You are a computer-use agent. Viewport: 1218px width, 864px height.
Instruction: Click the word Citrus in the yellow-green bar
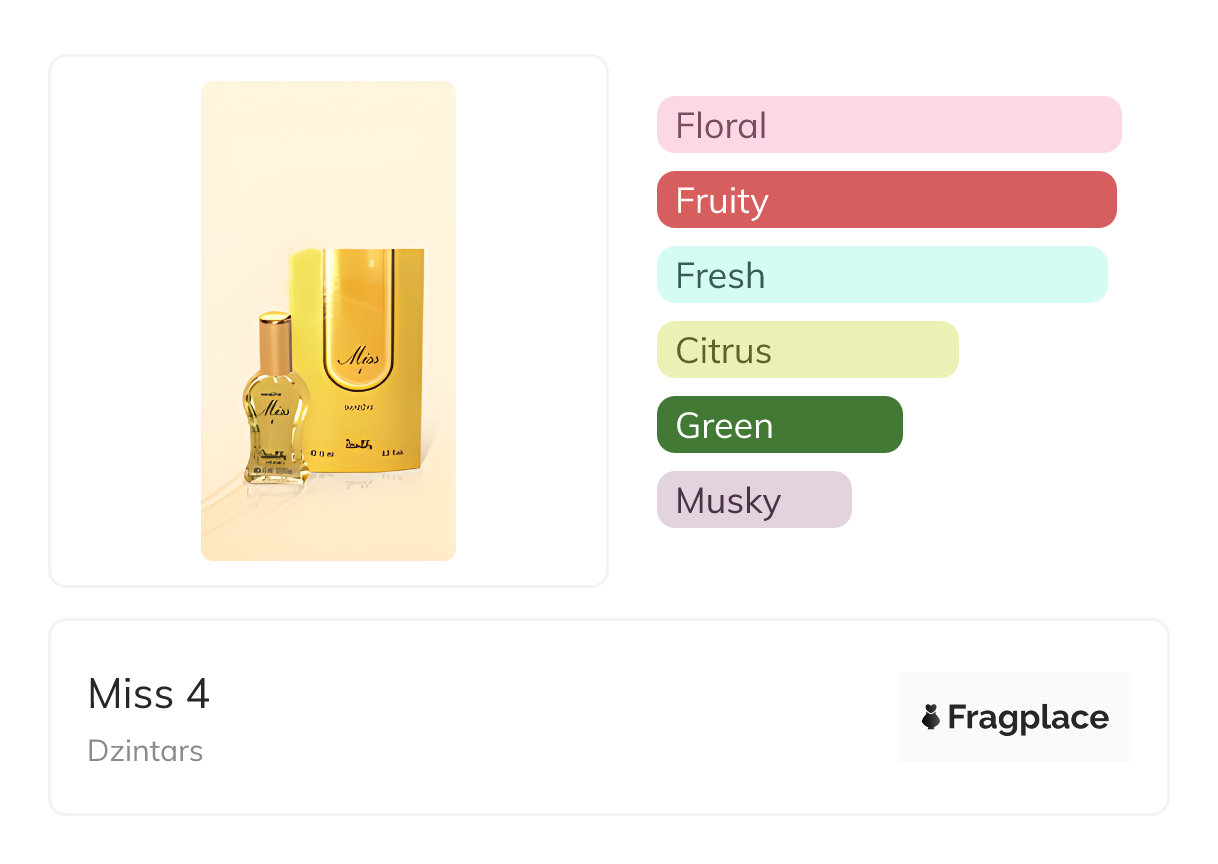724,351
